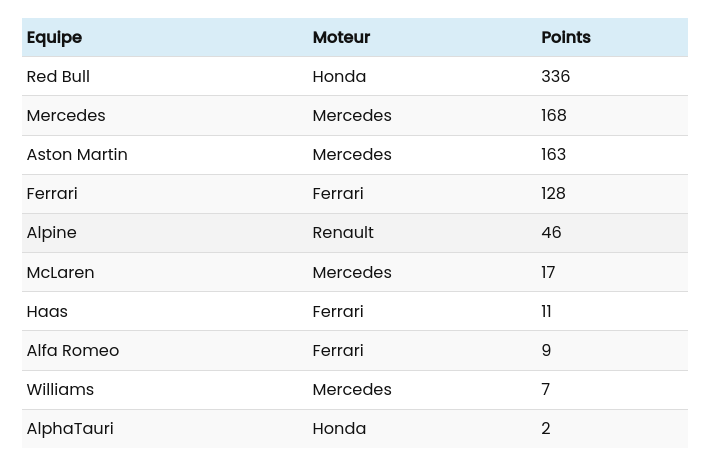The width and height of the screenshot is (702, 455).
Task: Click the 163 points value
Action: (553, 154)
